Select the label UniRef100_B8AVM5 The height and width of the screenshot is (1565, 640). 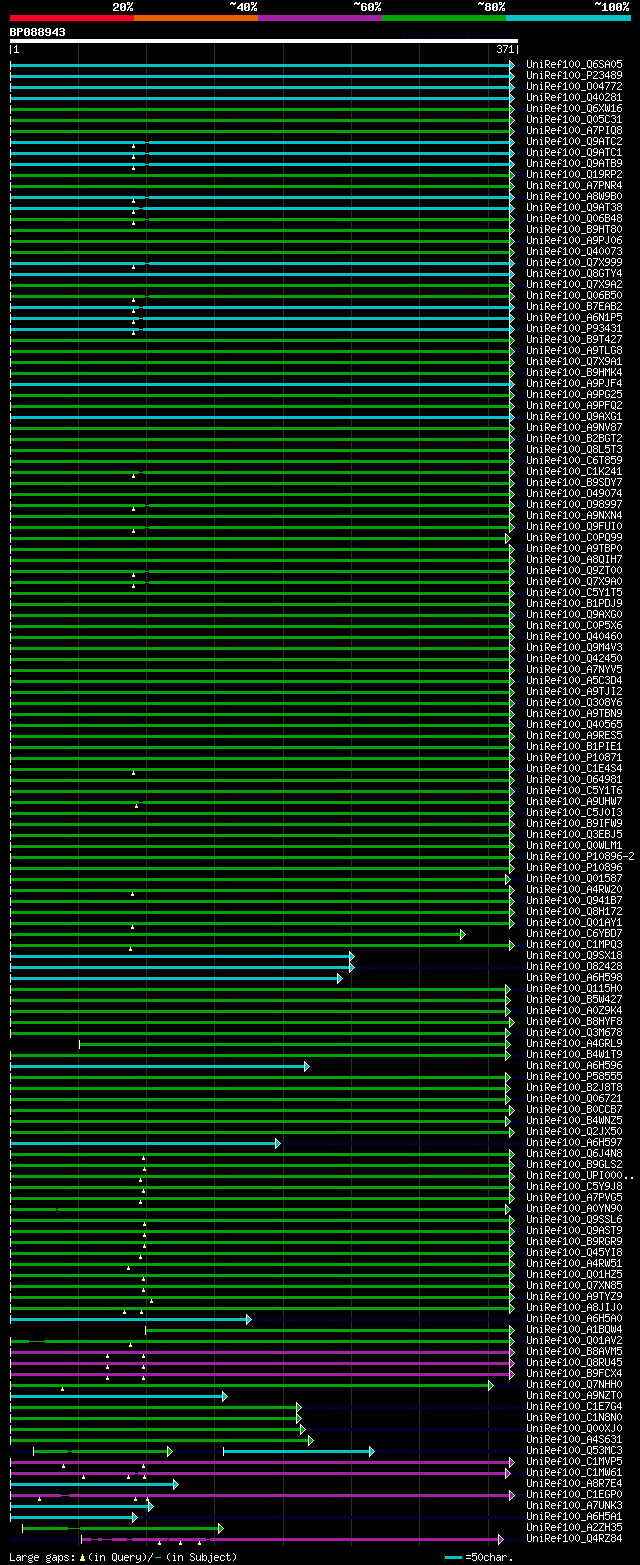(573, 1351)
